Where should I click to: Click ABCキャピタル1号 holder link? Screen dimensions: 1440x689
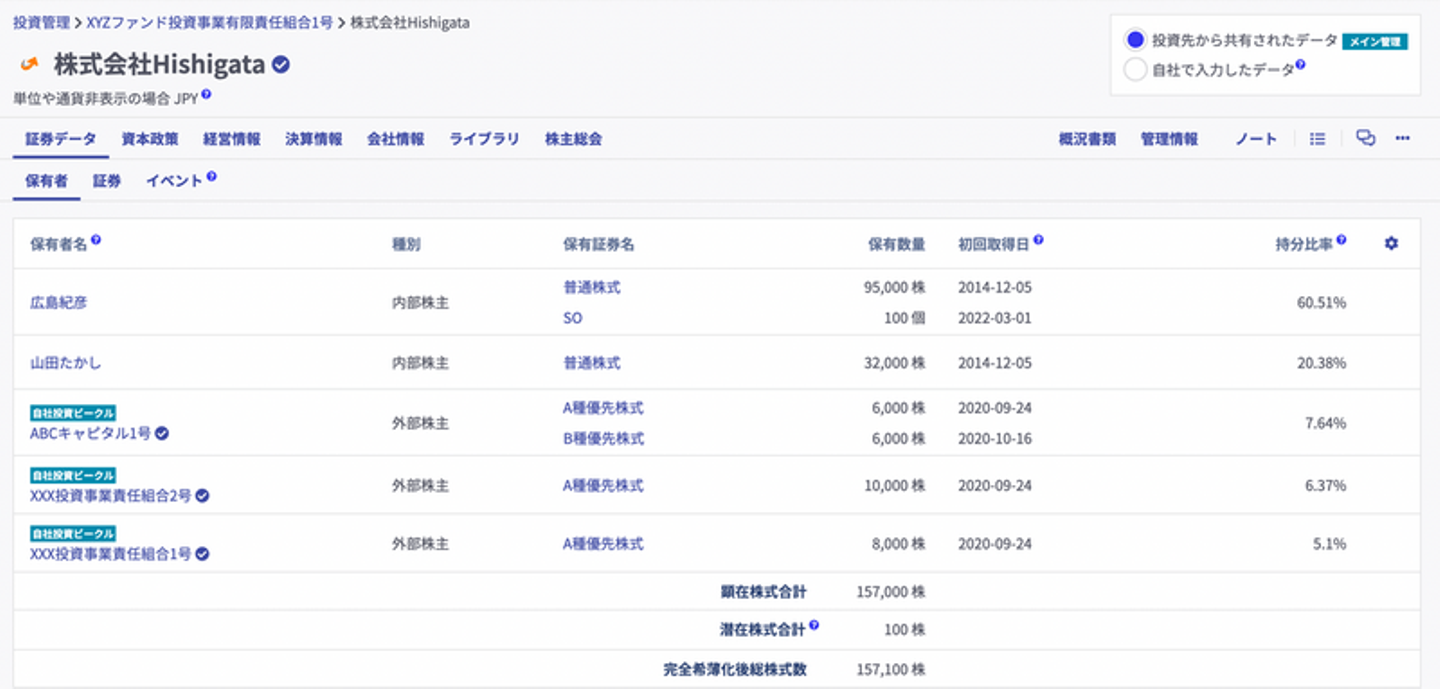pos(90,433)
